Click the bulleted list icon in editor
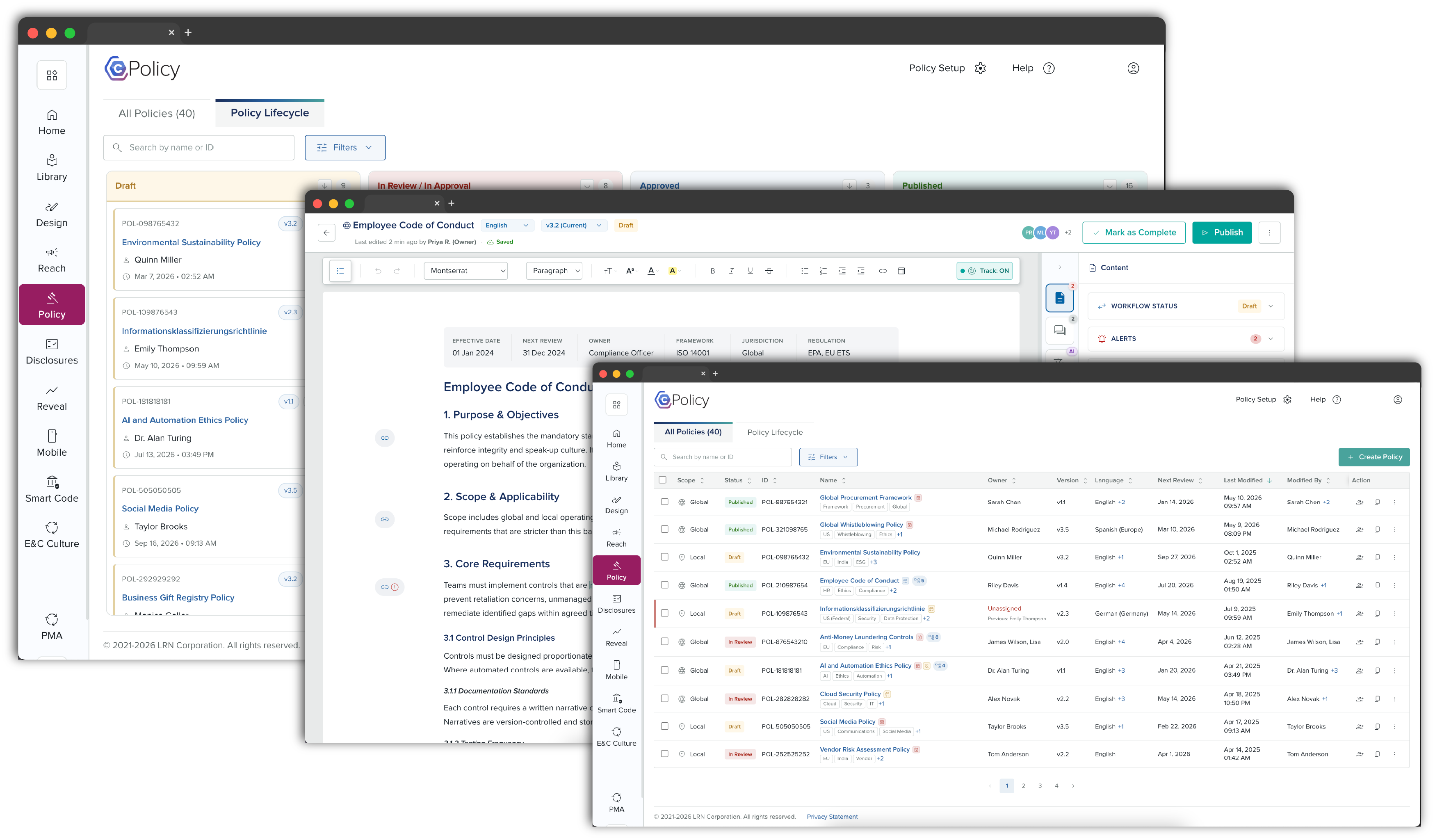The height and width of the screenshot is (840, 1435). (804, 271)
